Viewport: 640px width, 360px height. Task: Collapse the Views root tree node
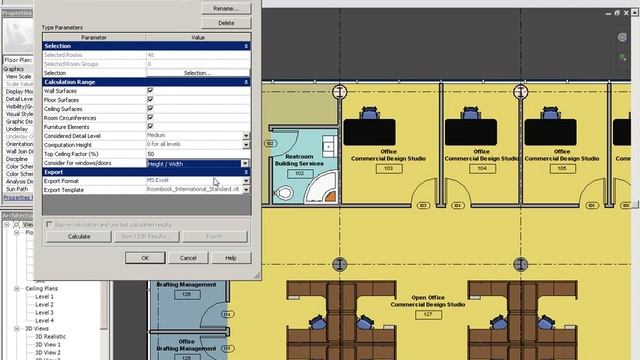(7, 224)
